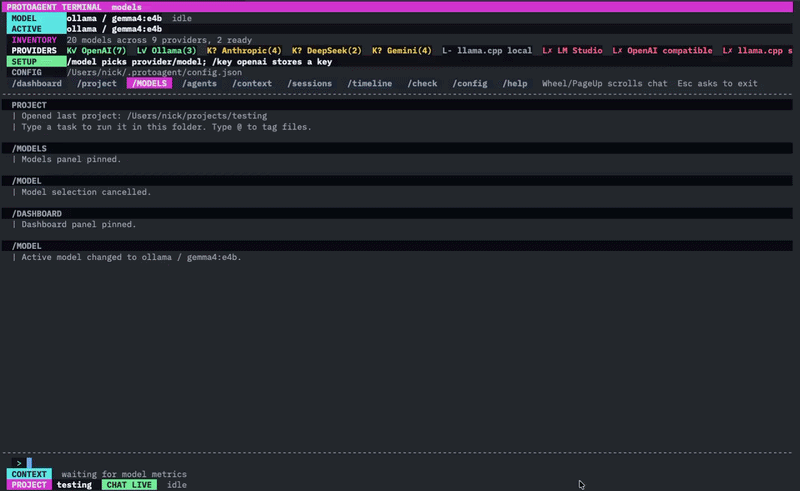Image resolution: width=800 pixels, height=491 pixels.
Task: Switch to the /context tab
Action: coord(252,83)
